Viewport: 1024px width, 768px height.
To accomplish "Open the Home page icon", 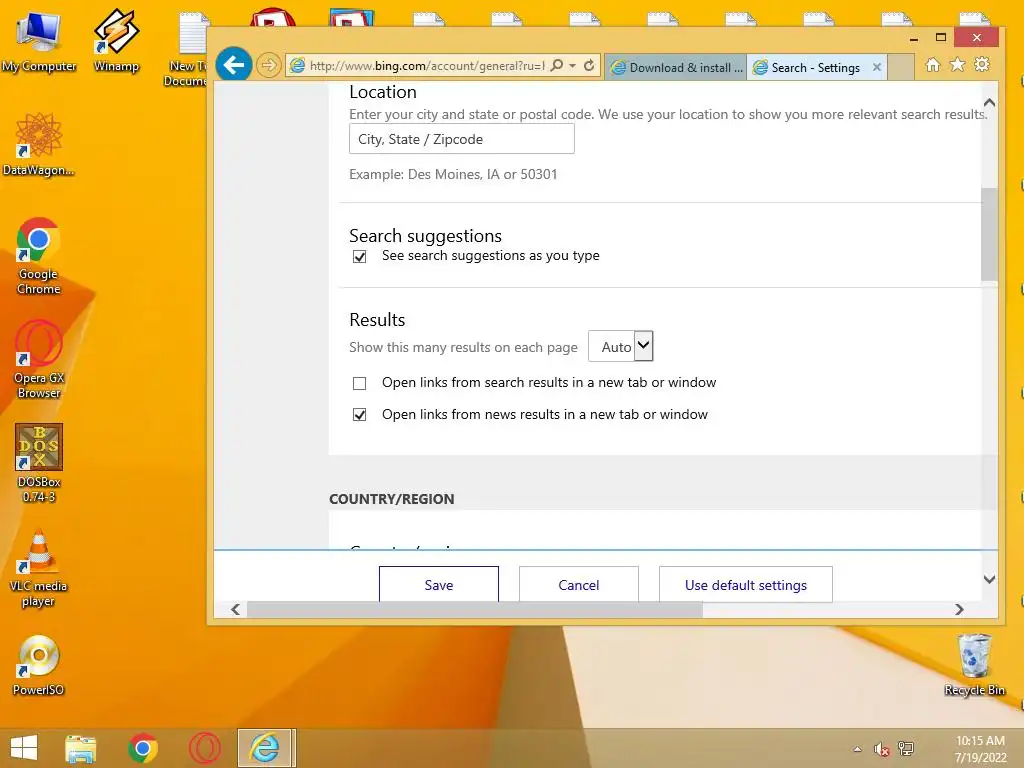I will (x=933, y=65).
